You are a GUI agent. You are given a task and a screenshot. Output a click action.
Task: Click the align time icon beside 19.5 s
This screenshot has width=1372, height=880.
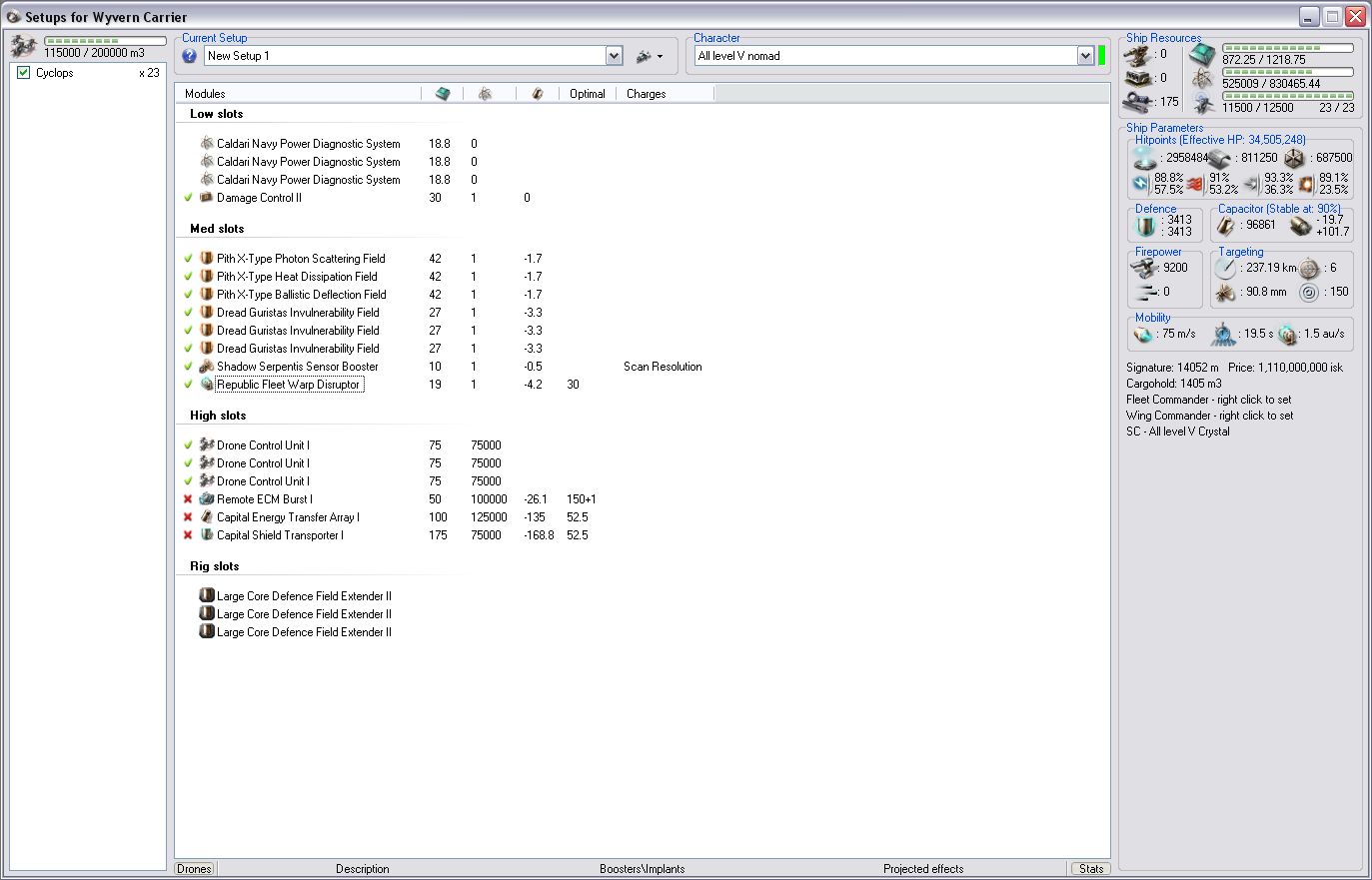(x=1223, y=335)
